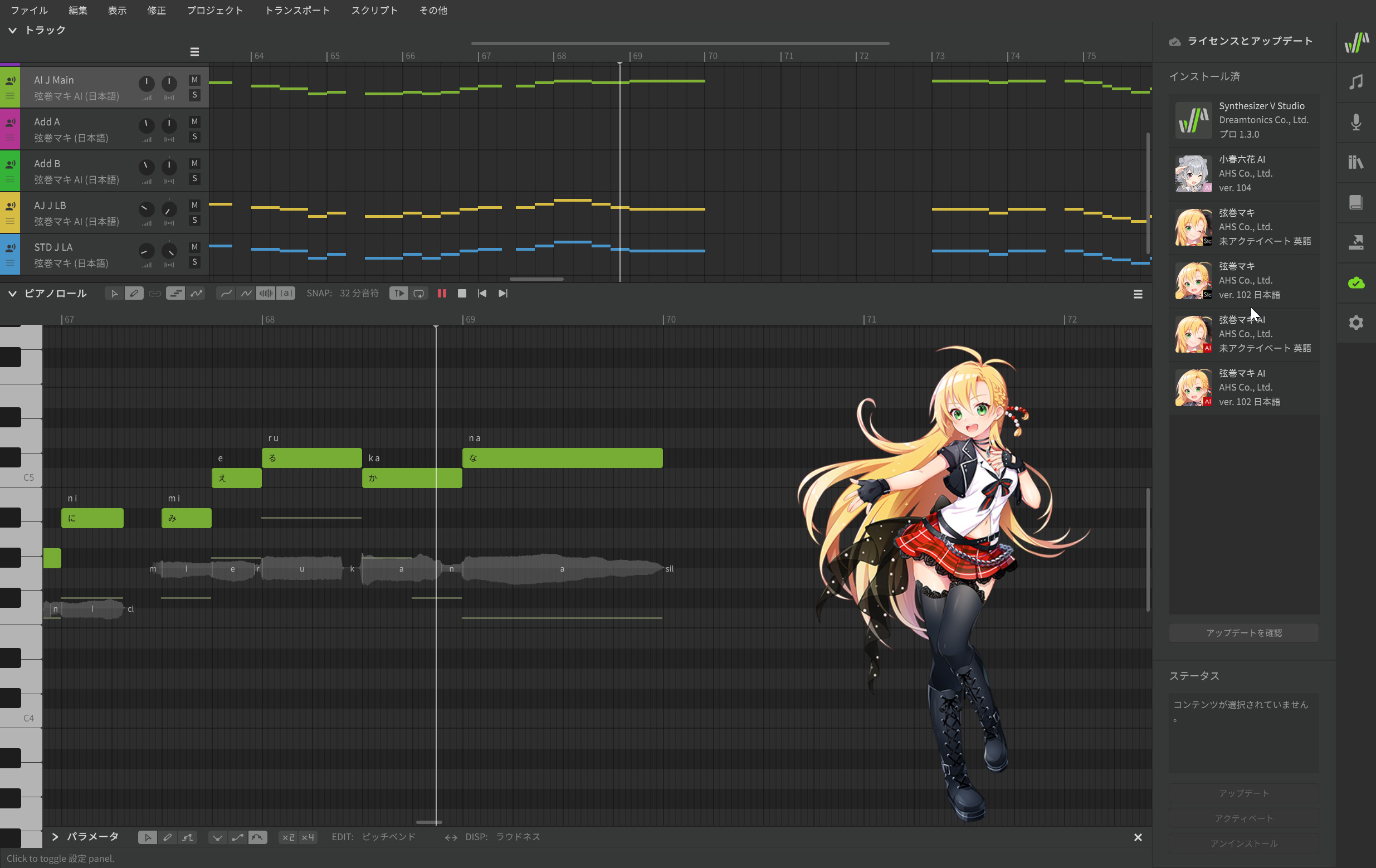Open the 表示 menu
1376x868 pixels.
pyautogui.click(x=117, y=10)
